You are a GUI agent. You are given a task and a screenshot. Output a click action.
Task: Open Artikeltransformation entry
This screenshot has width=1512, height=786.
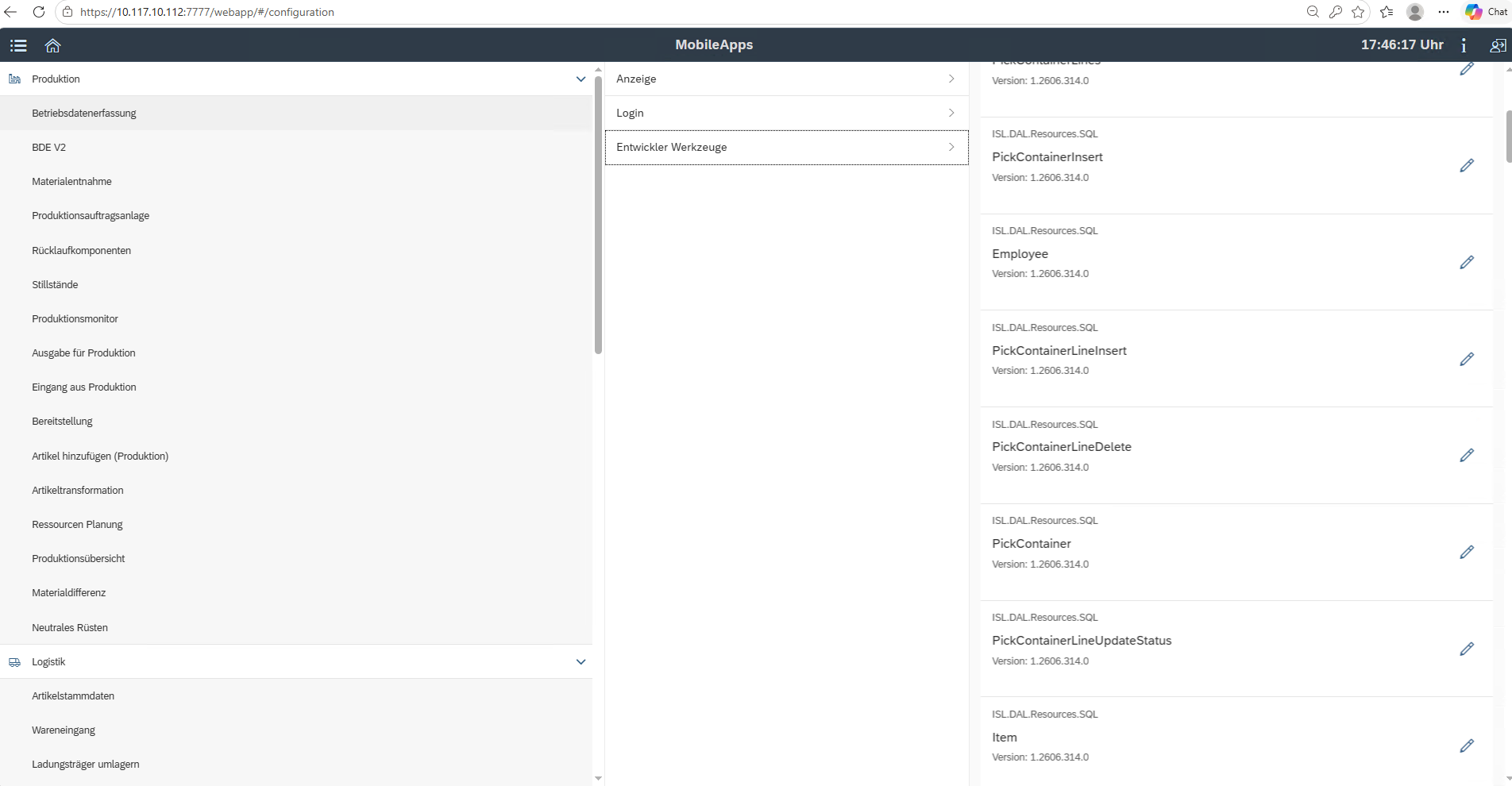(x=296, y=490)
